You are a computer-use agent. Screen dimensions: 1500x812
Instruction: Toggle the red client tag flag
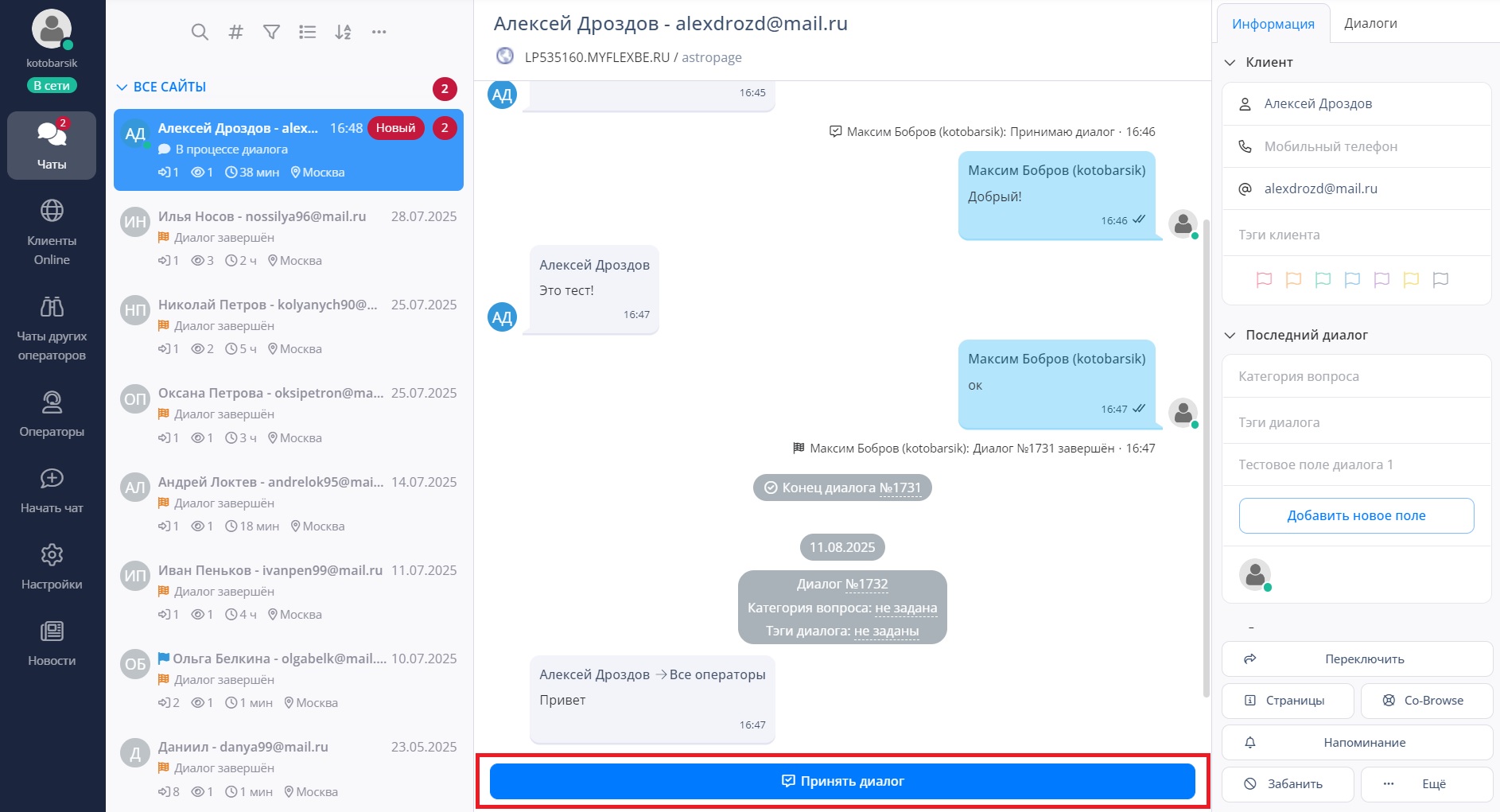tap(1264, 279)
